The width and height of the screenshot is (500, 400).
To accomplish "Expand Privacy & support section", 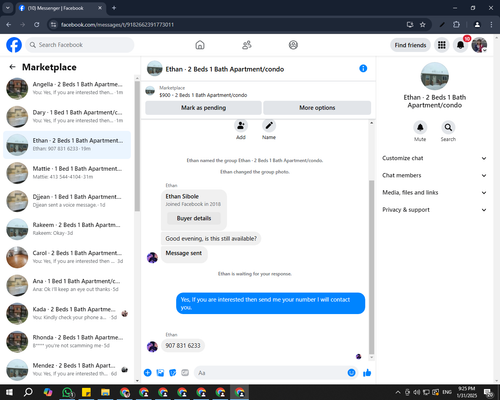I will [x=434, y=210].
